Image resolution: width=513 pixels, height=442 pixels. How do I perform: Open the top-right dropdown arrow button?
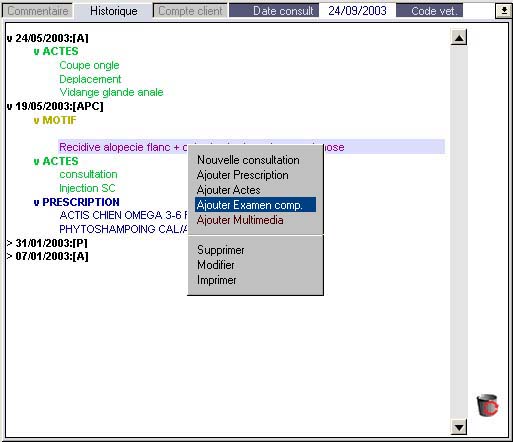point(504,11)
